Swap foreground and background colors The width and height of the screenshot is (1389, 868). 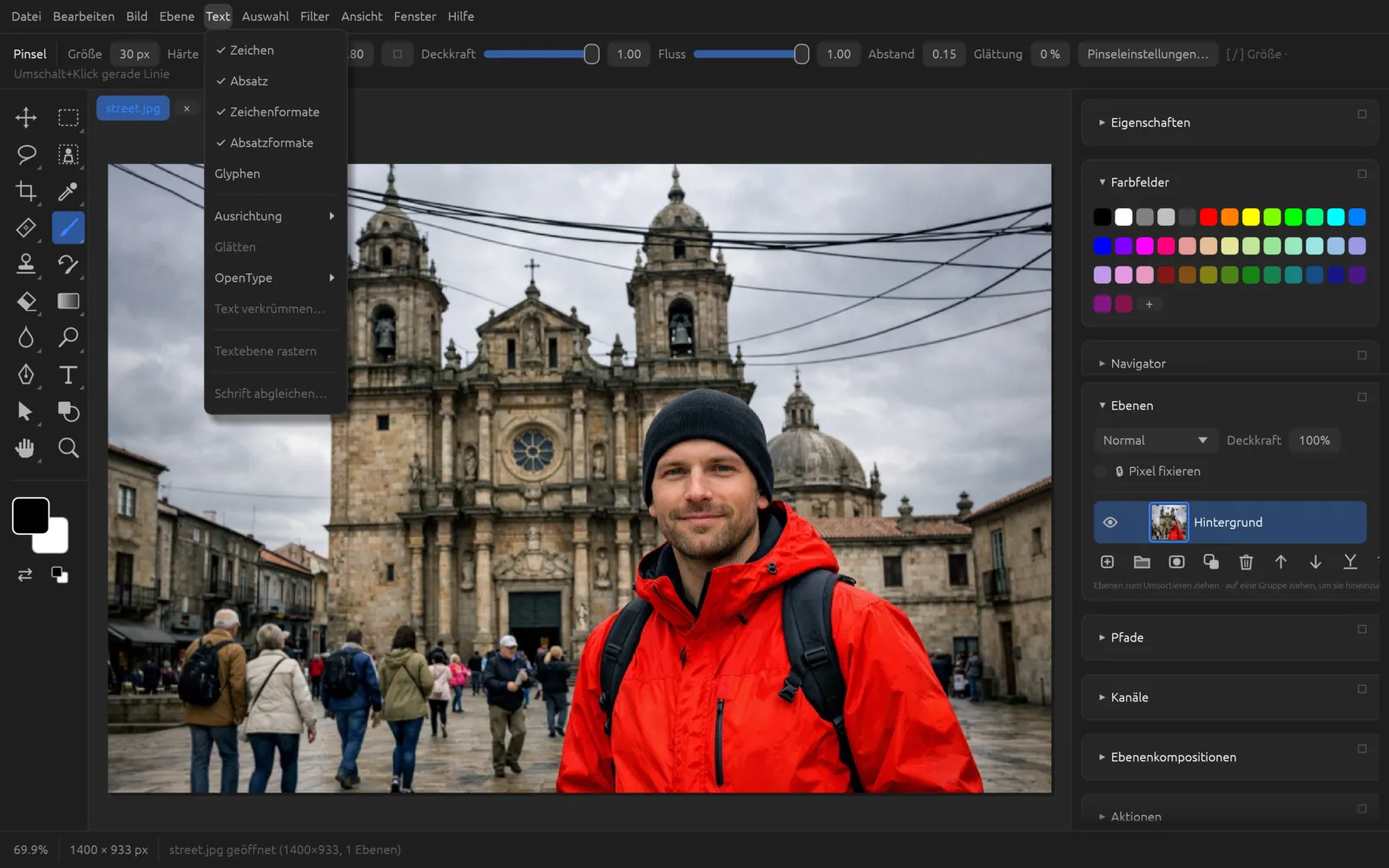pyautogui.click(x=25, y=575)
